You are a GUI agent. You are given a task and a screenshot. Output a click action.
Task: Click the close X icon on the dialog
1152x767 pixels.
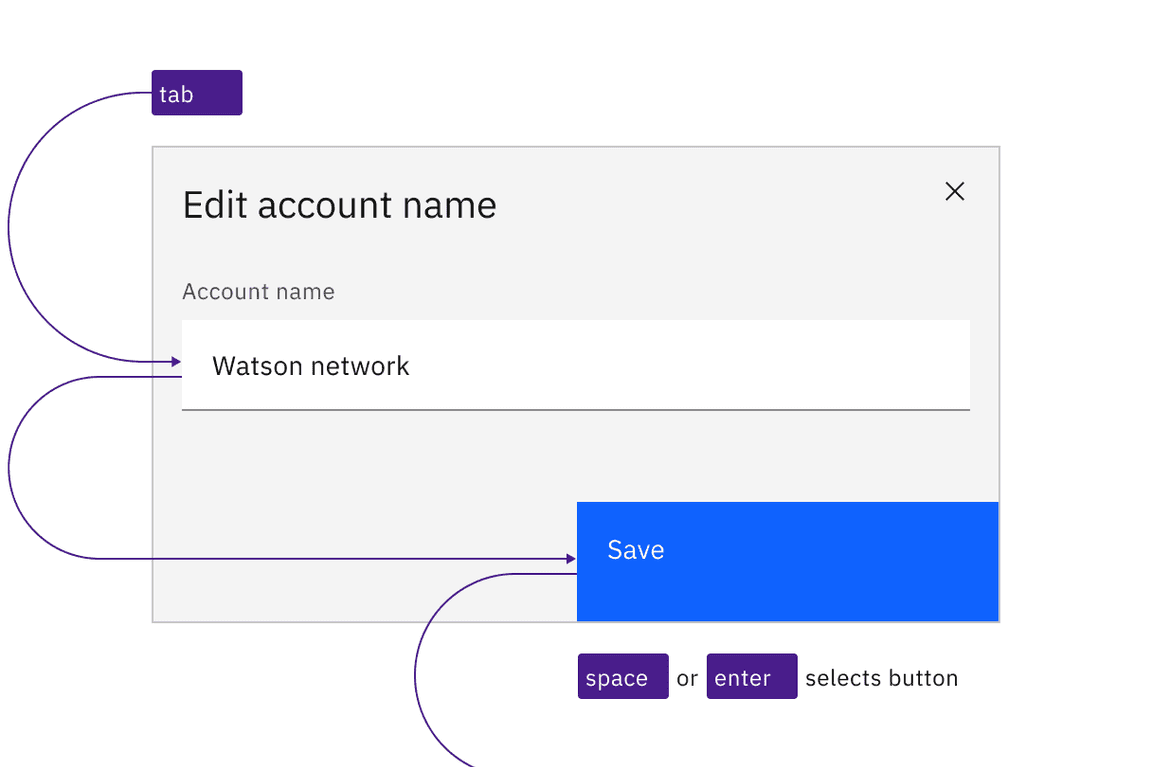(x=954, y=191)
